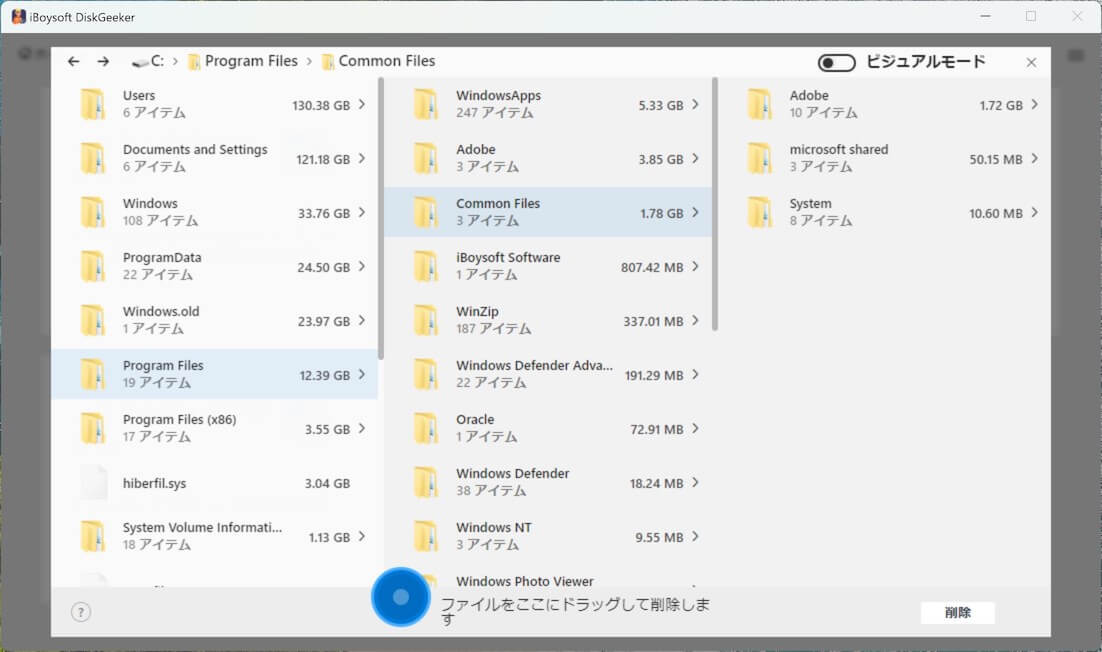Click the C: drive icon in breadcrumb
Screen dimensions: 1102x652
[141, 62]
